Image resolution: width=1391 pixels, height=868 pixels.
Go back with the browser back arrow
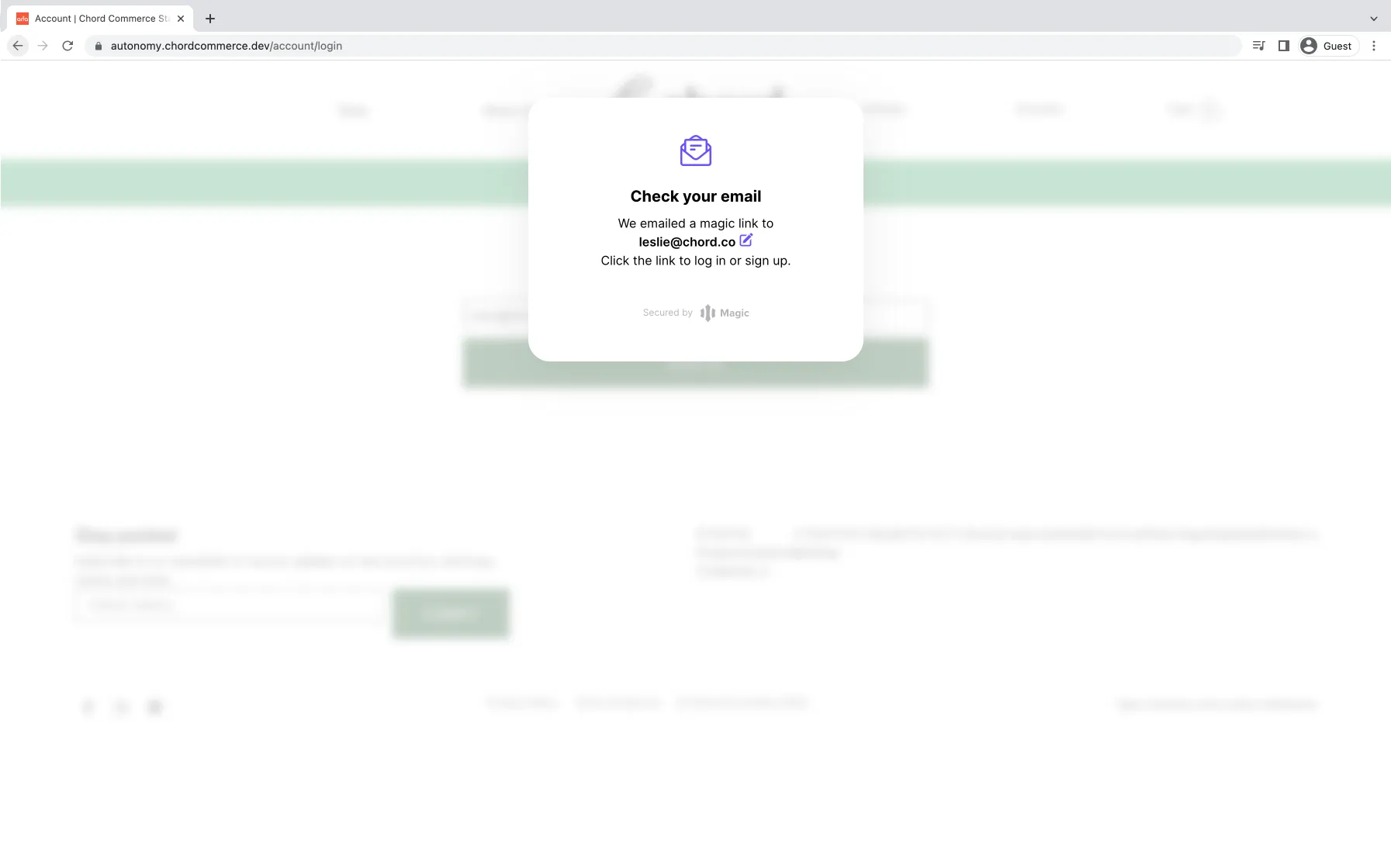coord(18,46)
